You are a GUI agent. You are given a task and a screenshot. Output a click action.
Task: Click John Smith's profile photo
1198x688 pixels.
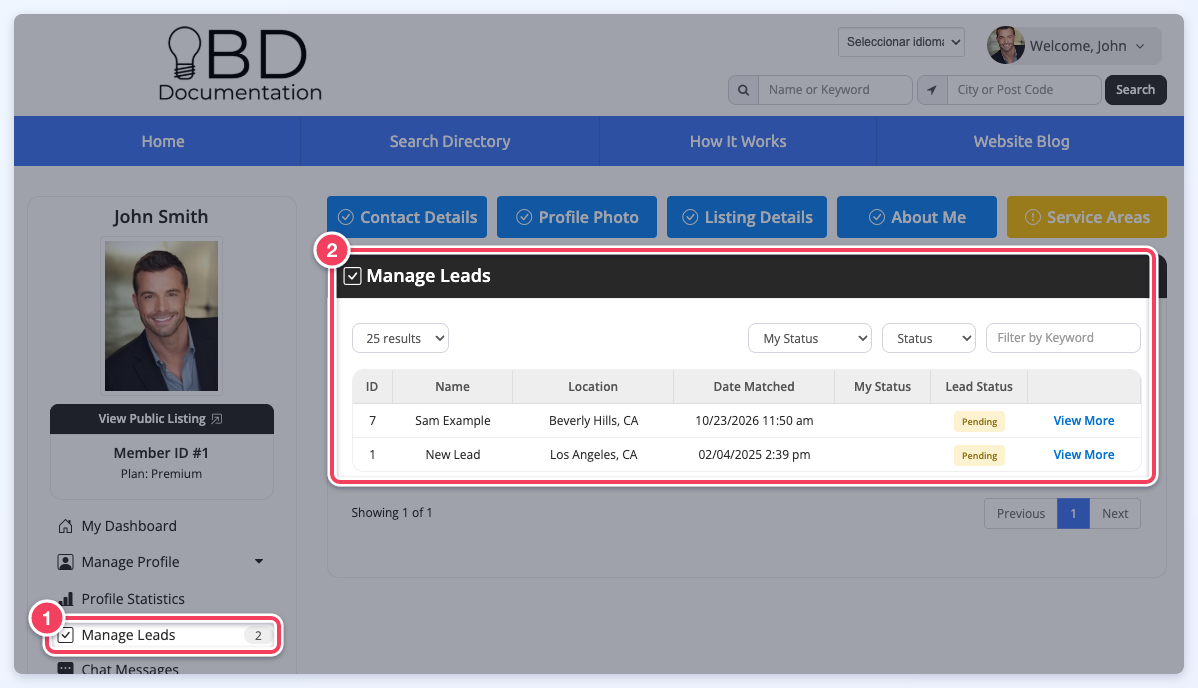pos(161,316)
